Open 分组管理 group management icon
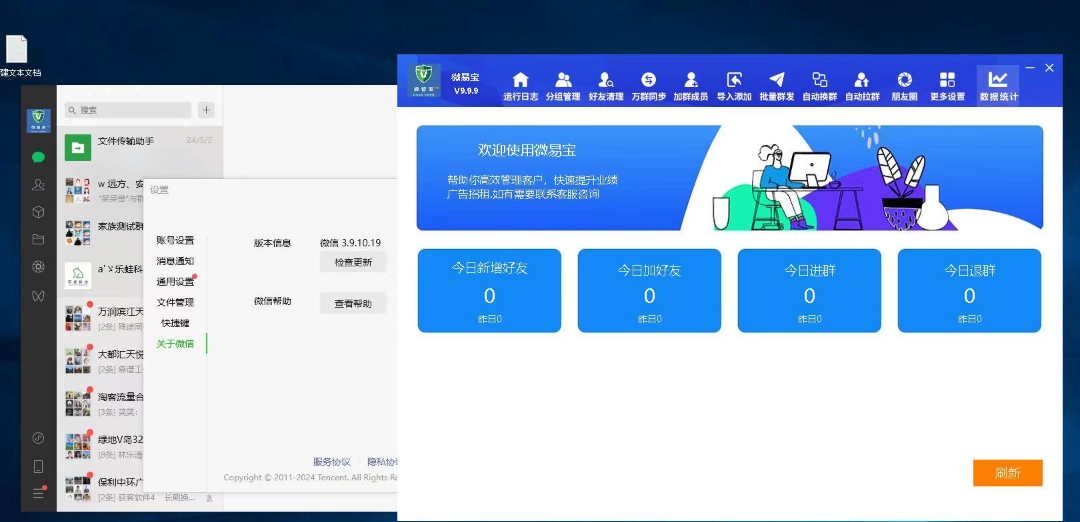1080x522 pixels. click(563, 85)
